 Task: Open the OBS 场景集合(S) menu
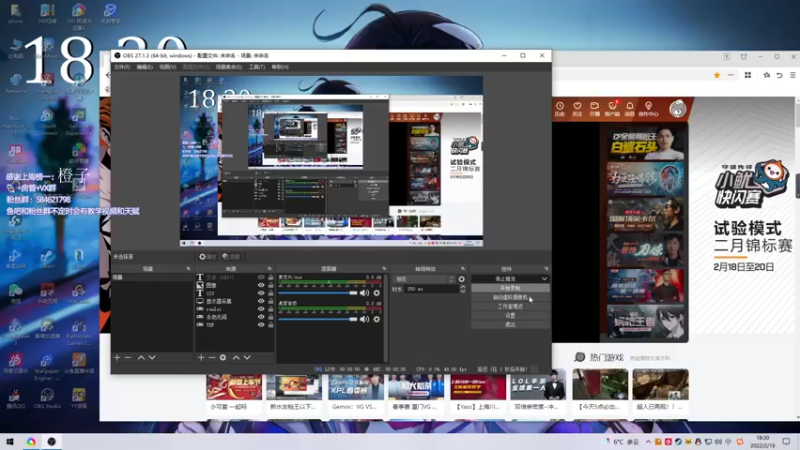[x=229, y=67]
